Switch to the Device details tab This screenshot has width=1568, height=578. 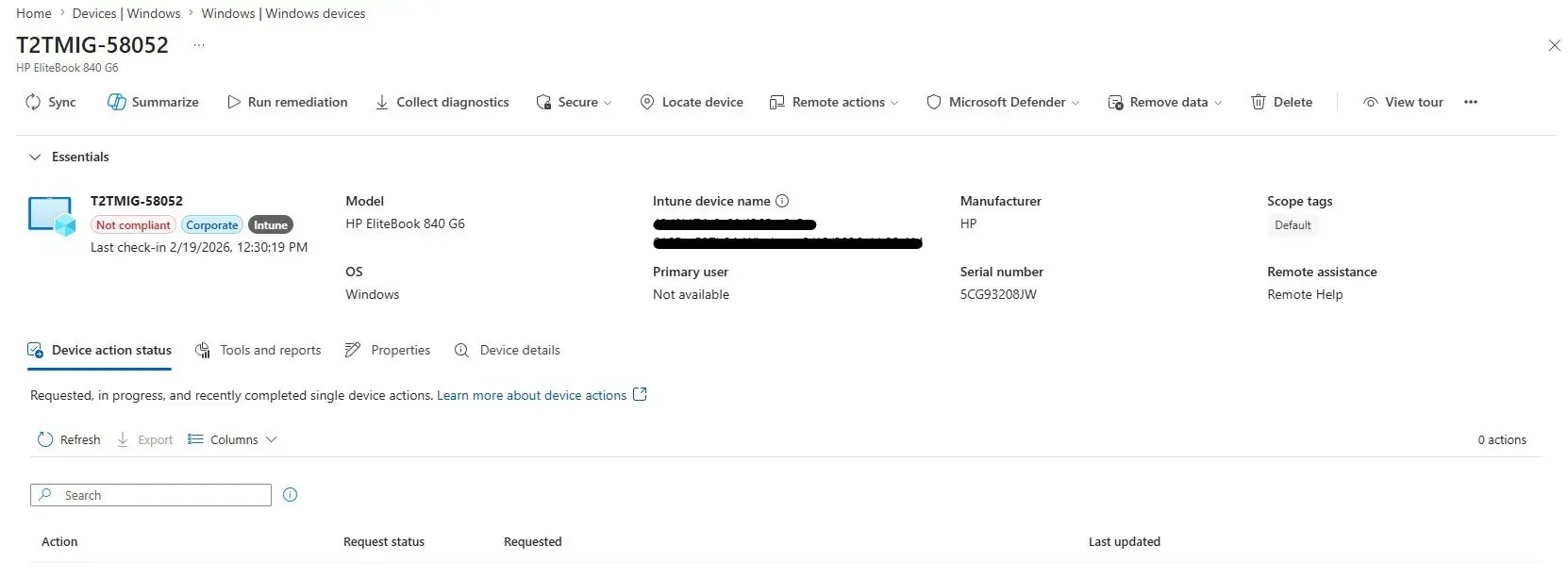(508, 350)
